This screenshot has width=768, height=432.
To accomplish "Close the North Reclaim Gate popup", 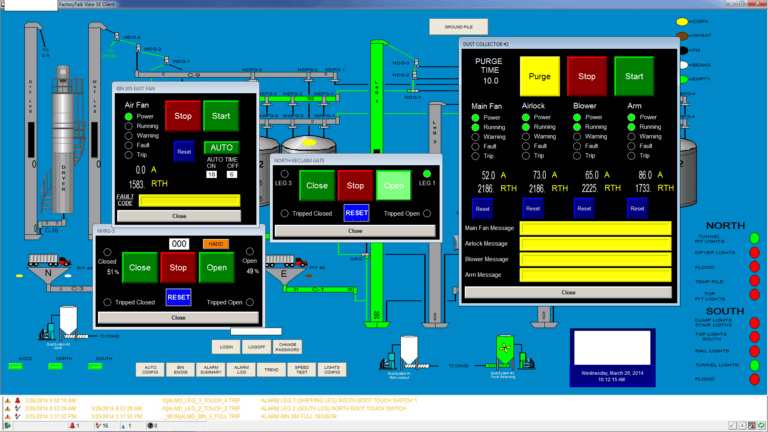I will tap(355, 230).
